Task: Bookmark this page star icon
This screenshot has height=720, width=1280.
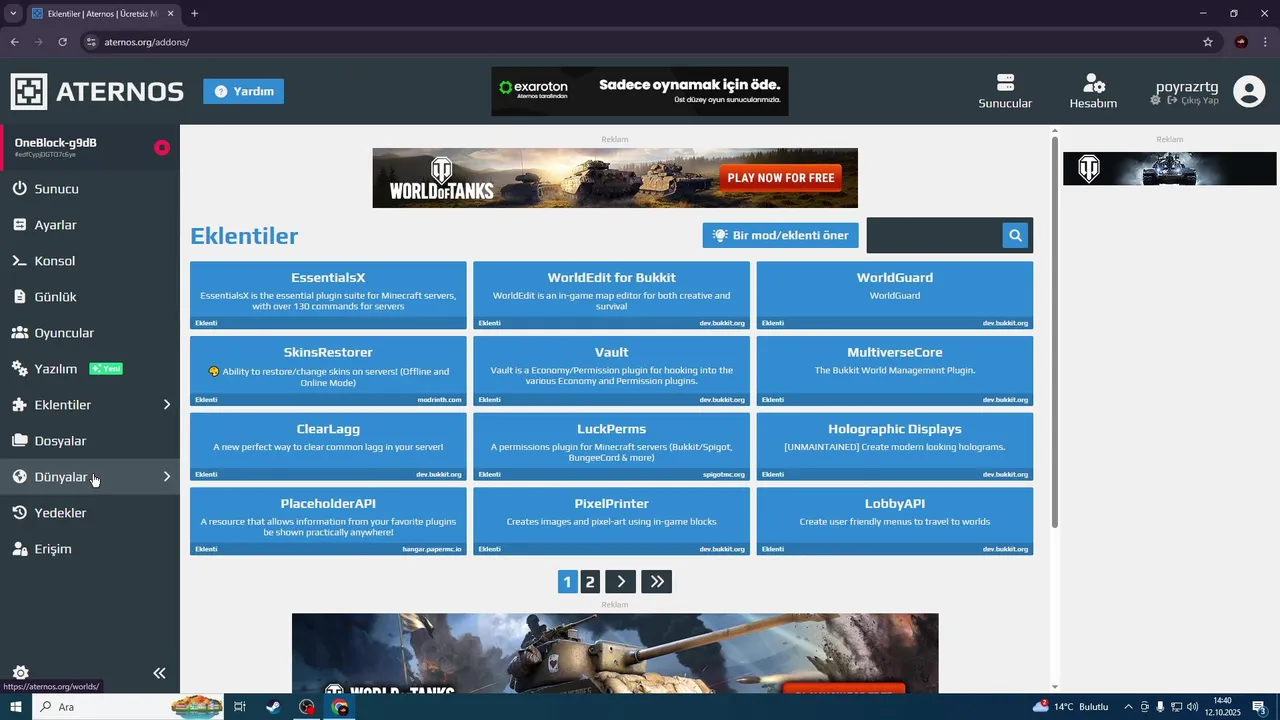Action: click(1208, 42)
